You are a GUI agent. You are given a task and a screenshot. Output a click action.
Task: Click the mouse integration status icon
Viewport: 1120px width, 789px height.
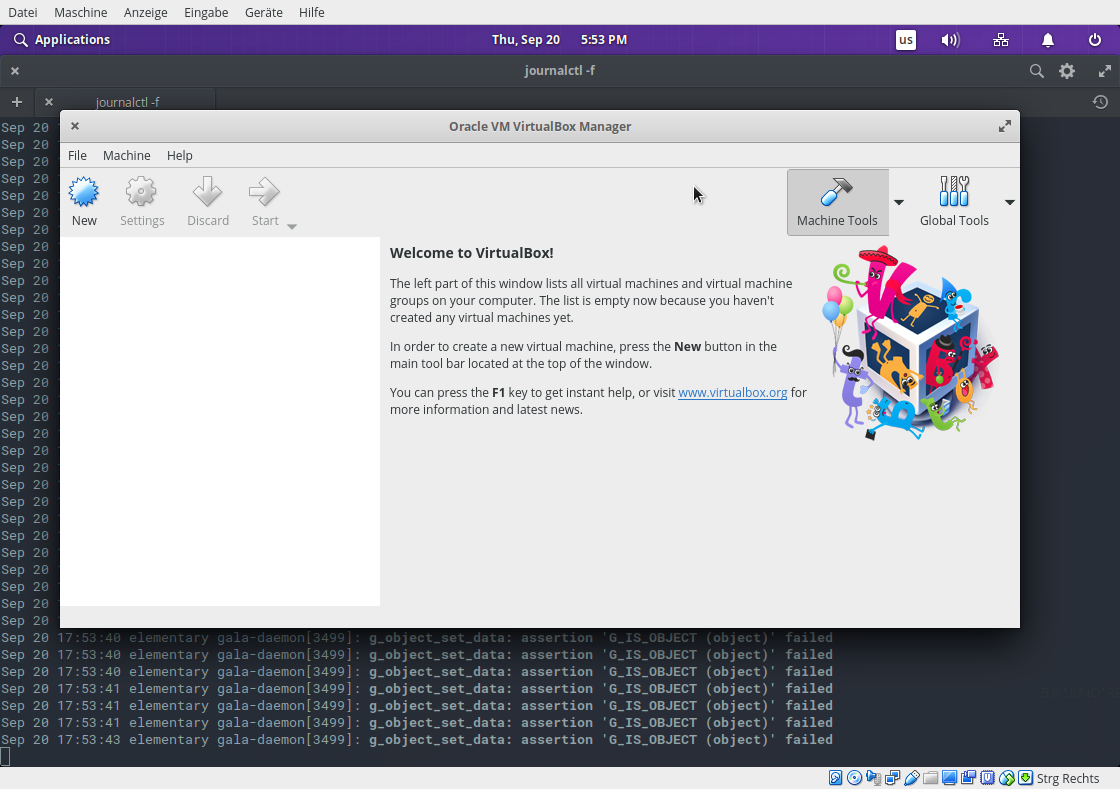(1006, 778)
